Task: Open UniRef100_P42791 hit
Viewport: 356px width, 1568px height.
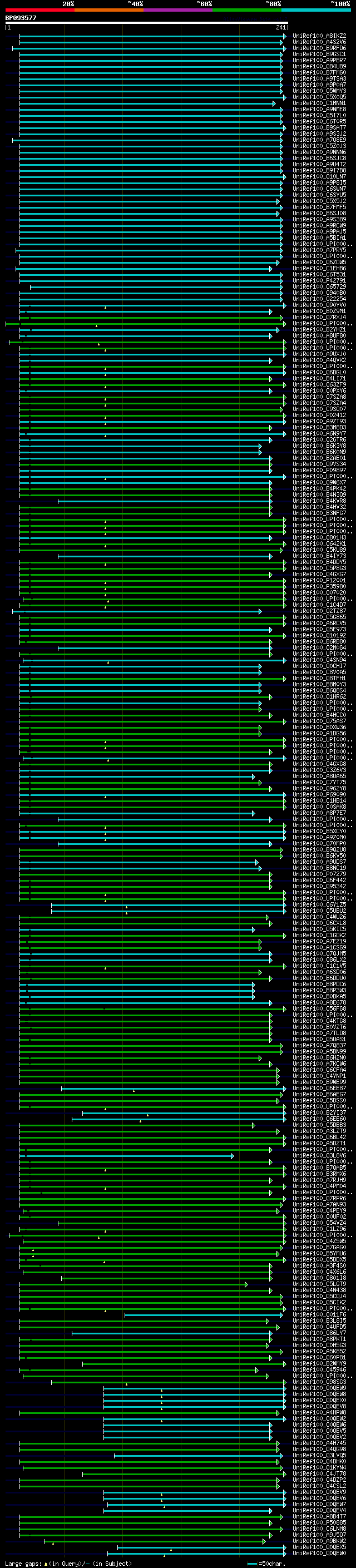Action: click(x=319, y=280)
